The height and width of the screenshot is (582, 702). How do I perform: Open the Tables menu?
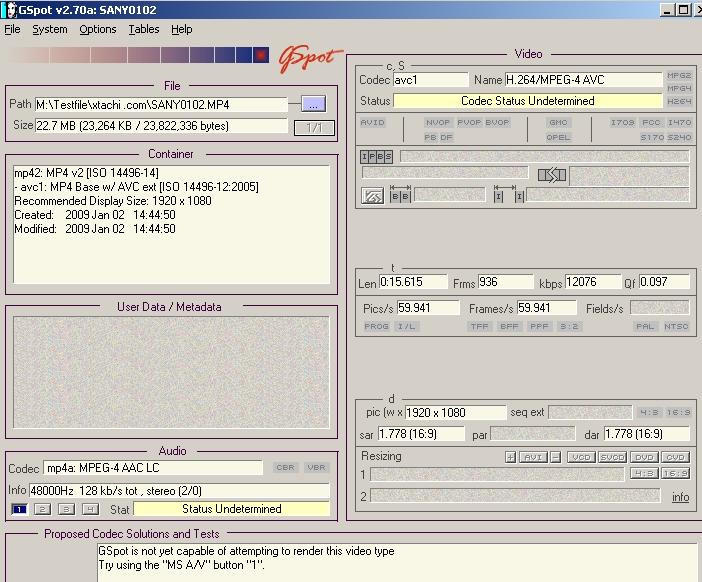point(144,30)
